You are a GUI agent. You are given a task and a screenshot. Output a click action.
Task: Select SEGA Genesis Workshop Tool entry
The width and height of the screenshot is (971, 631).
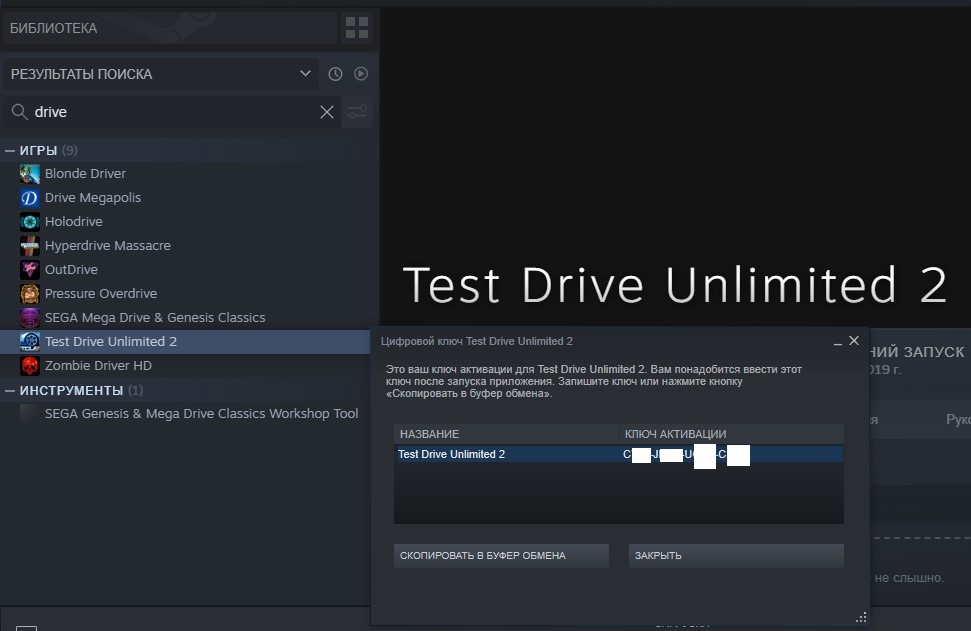[187, 414]
